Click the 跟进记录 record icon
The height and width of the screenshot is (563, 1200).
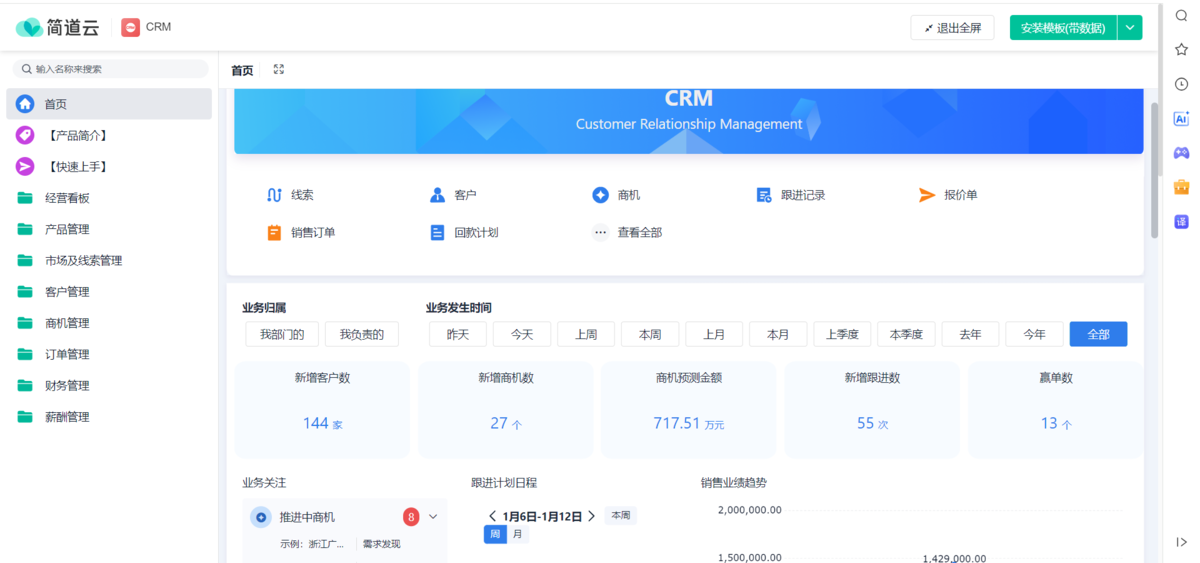click(764, 195)
